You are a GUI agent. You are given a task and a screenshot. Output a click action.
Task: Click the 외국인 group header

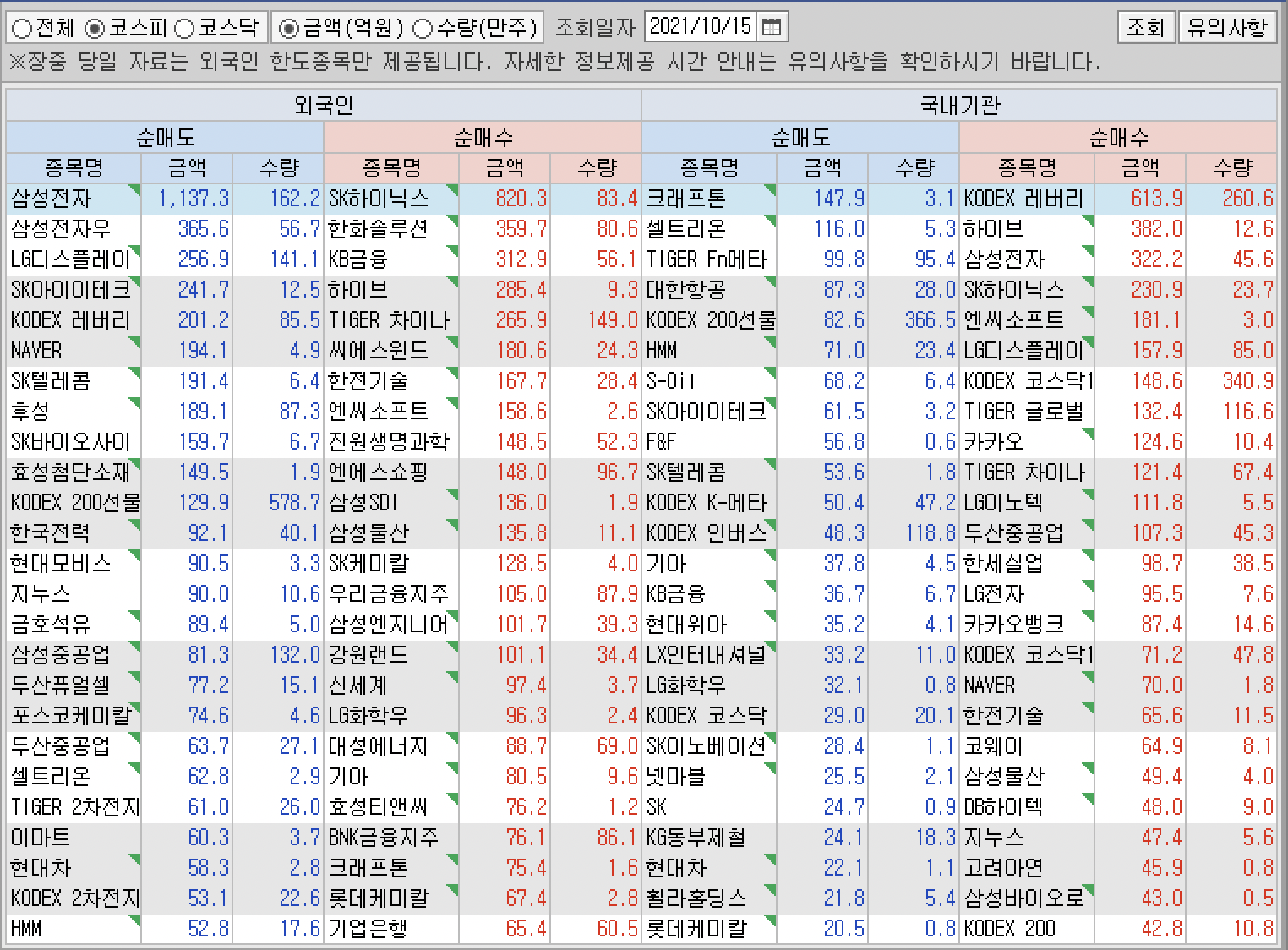tap(324, 106)
